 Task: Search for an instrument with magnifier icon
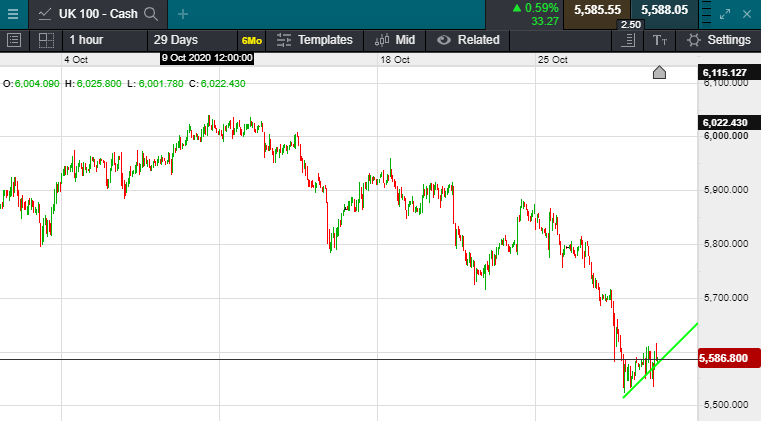[151, 14]
